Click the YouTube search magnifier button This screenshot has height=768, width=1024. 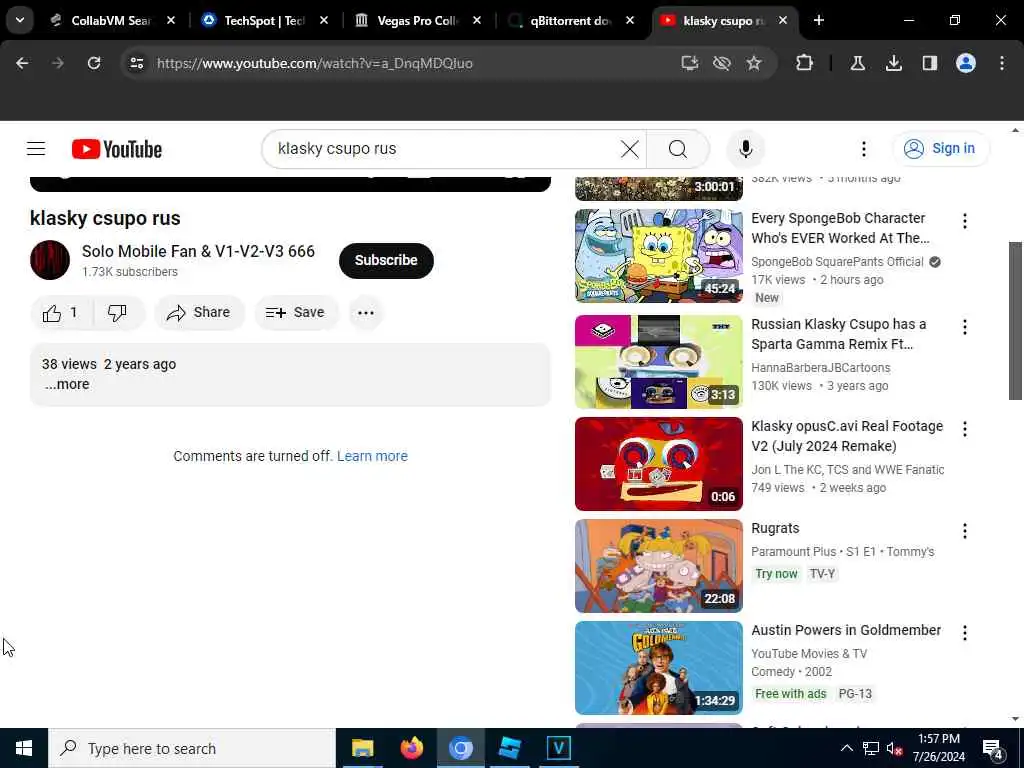(677, 149)
